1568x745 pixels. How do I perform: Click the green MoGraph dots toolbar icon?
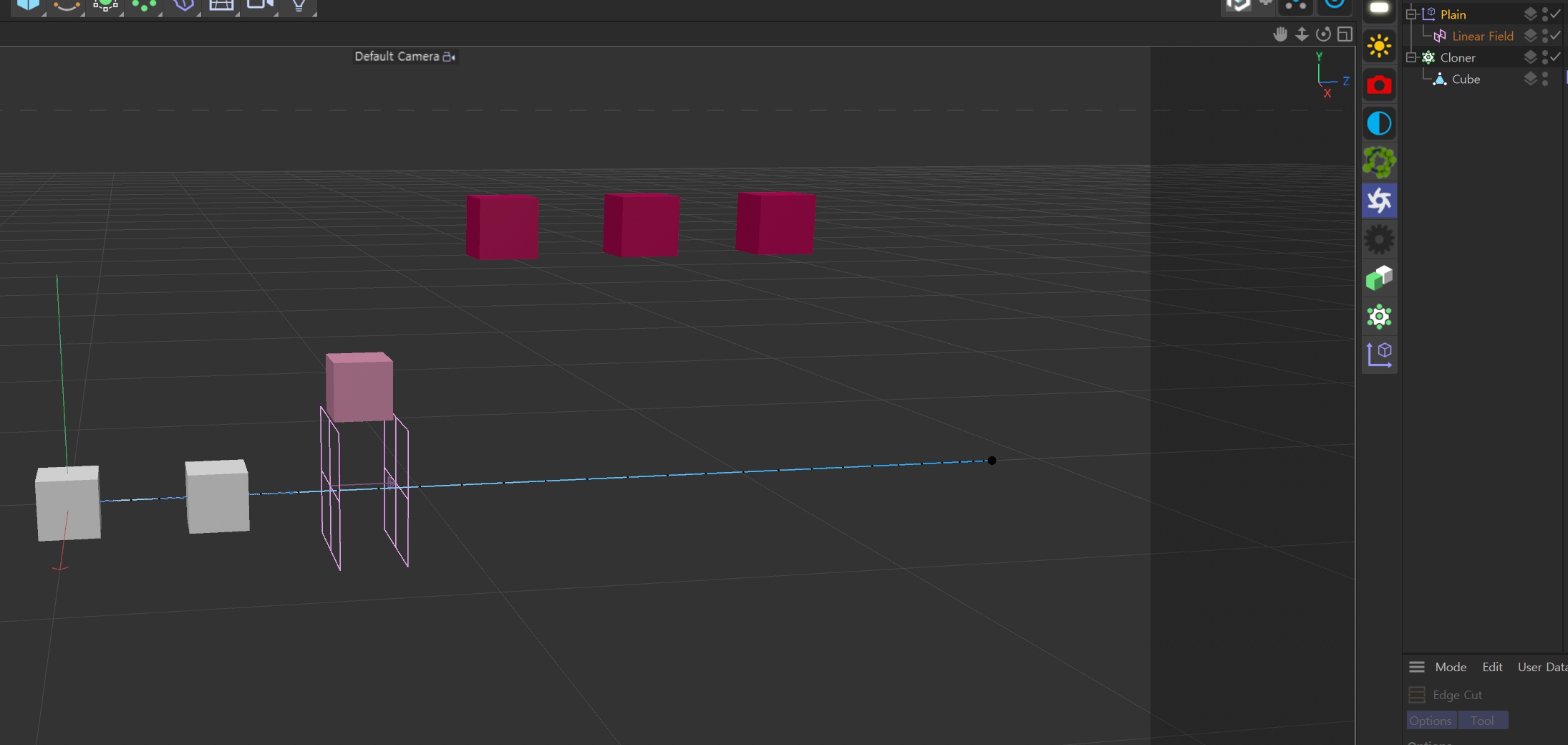(144, 5)
